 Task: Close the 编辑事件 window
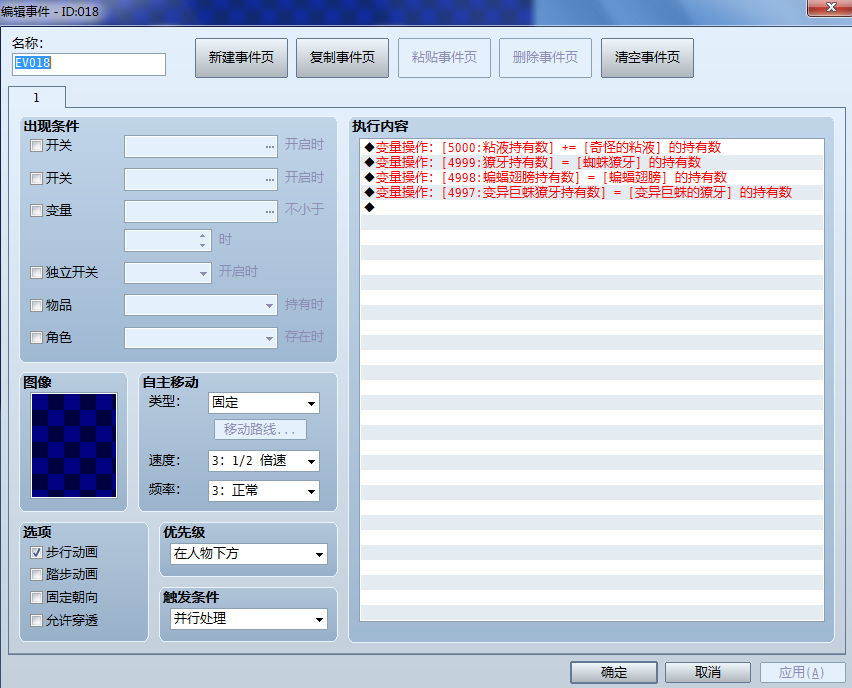pyautogui.click(x=830, y=8)
